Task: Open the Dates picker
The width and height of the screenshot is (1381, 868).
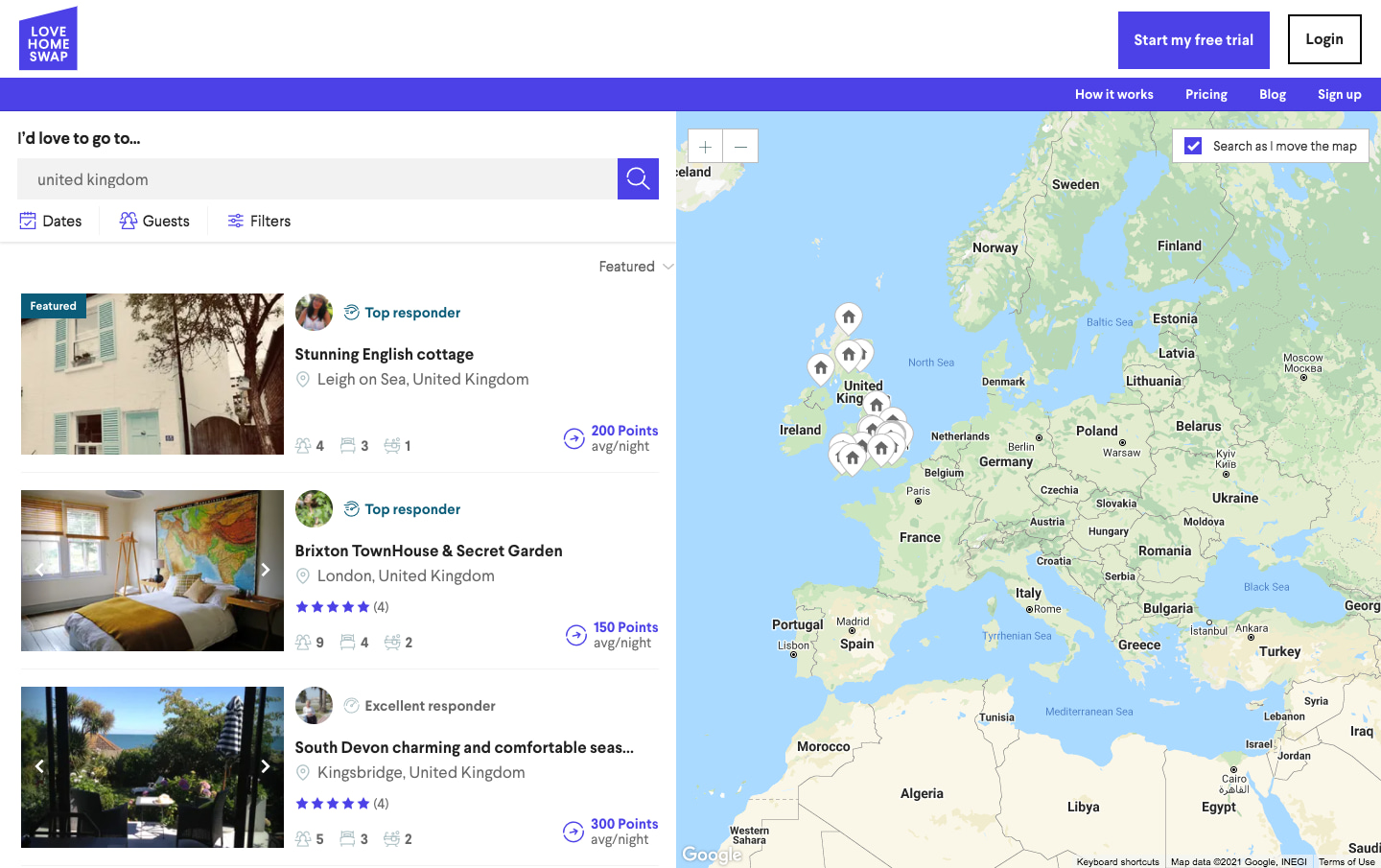Action: coord(52,221)
